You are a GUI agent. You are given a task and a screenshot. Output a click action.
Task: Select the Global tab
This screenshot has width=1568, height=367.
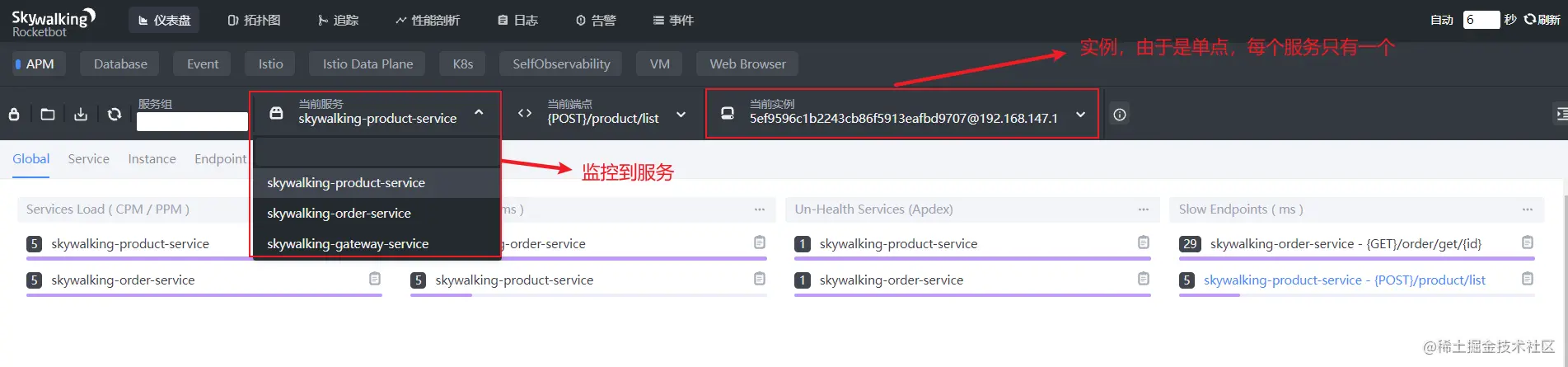pos(31,158)
